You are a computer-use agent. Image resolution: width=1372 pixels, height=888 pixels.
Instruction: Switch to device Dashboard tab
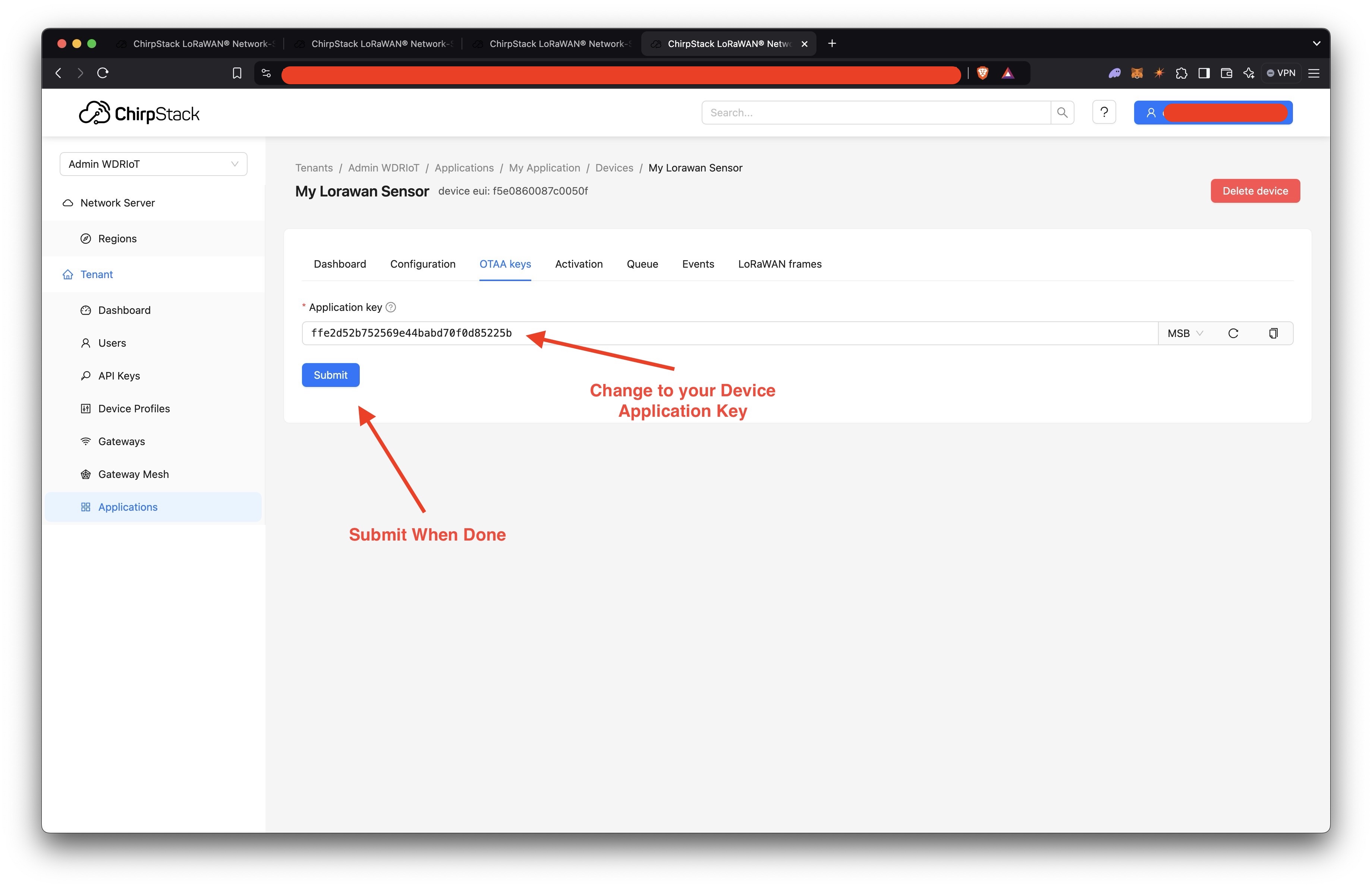tap(340, 264)
